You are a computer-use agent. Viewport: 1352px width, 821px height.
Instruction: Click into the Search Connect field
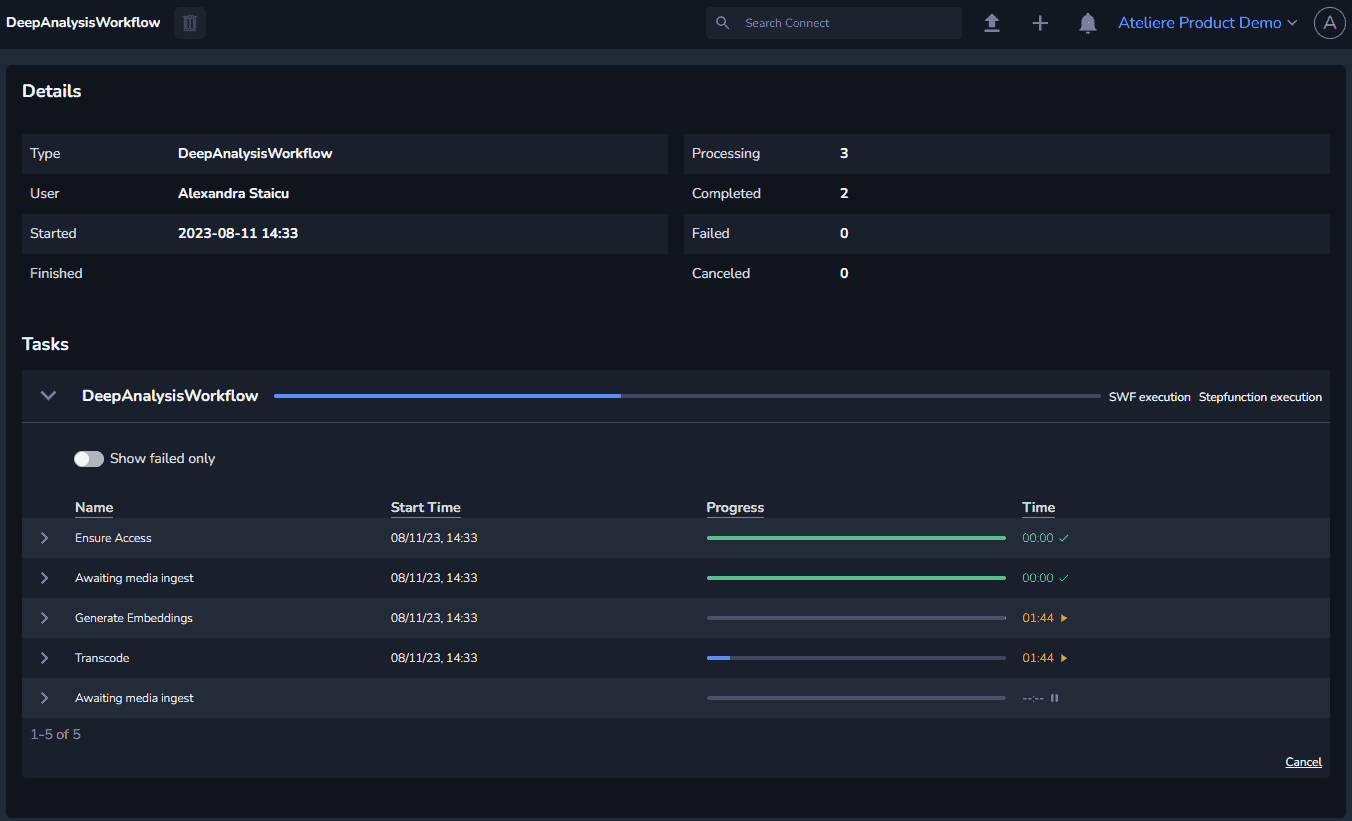(x=845, y=23)
